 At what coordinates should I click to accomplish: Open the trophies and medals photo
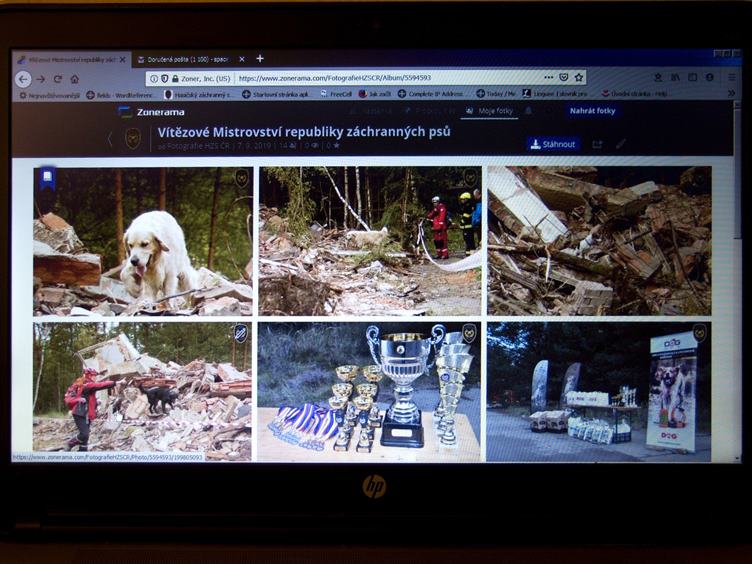369,392
